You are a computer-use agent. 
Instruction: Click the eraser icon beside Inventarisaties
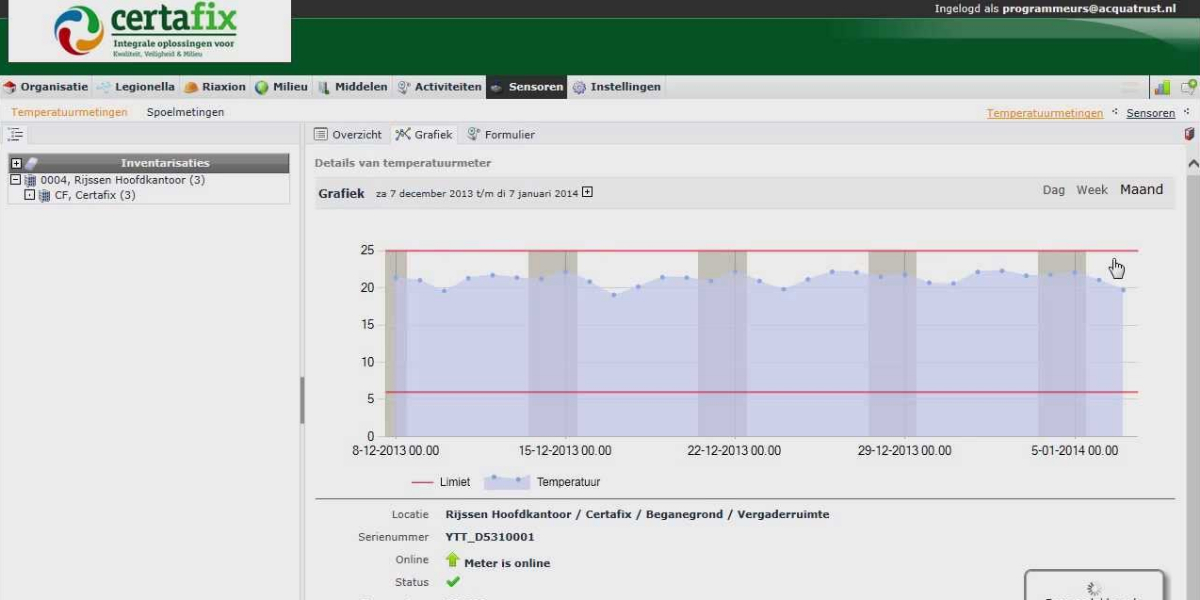[x=32, y=163]
